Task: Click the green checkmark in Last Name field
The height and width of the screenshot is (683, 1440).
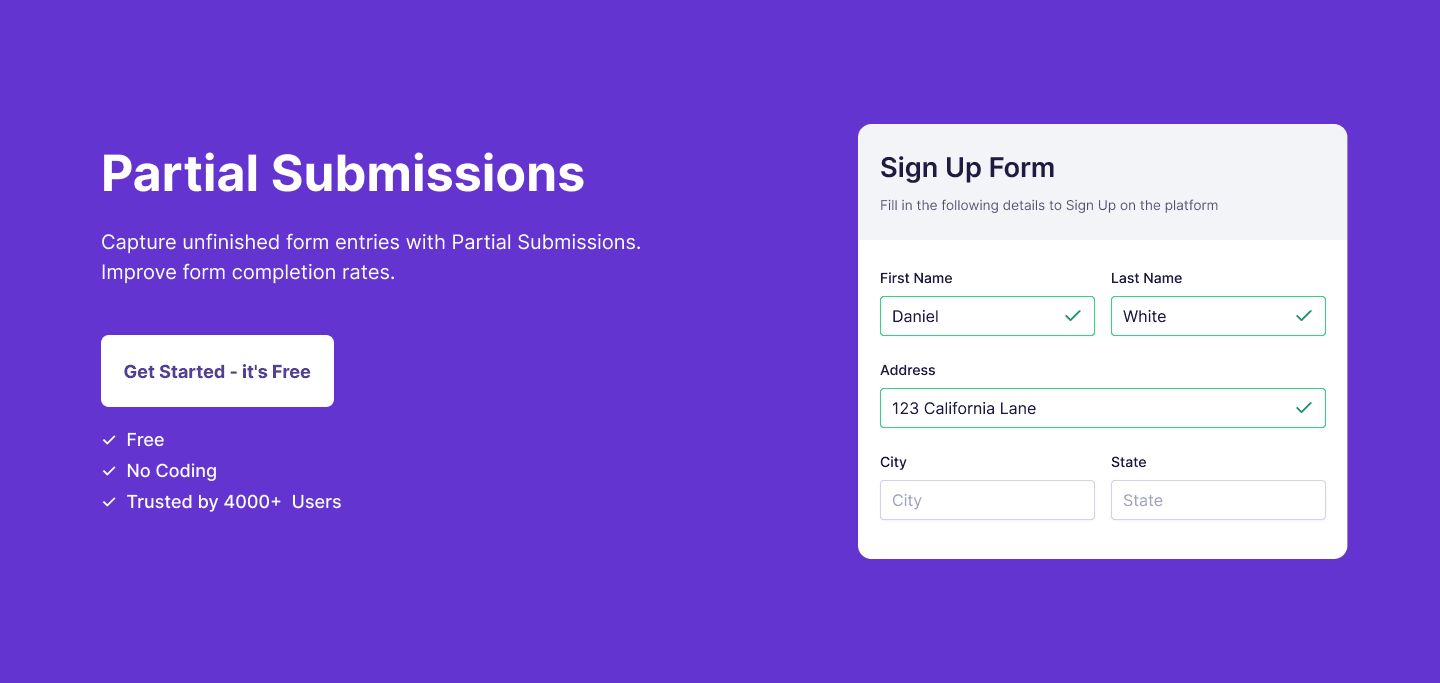Action: click(1303, 315)
